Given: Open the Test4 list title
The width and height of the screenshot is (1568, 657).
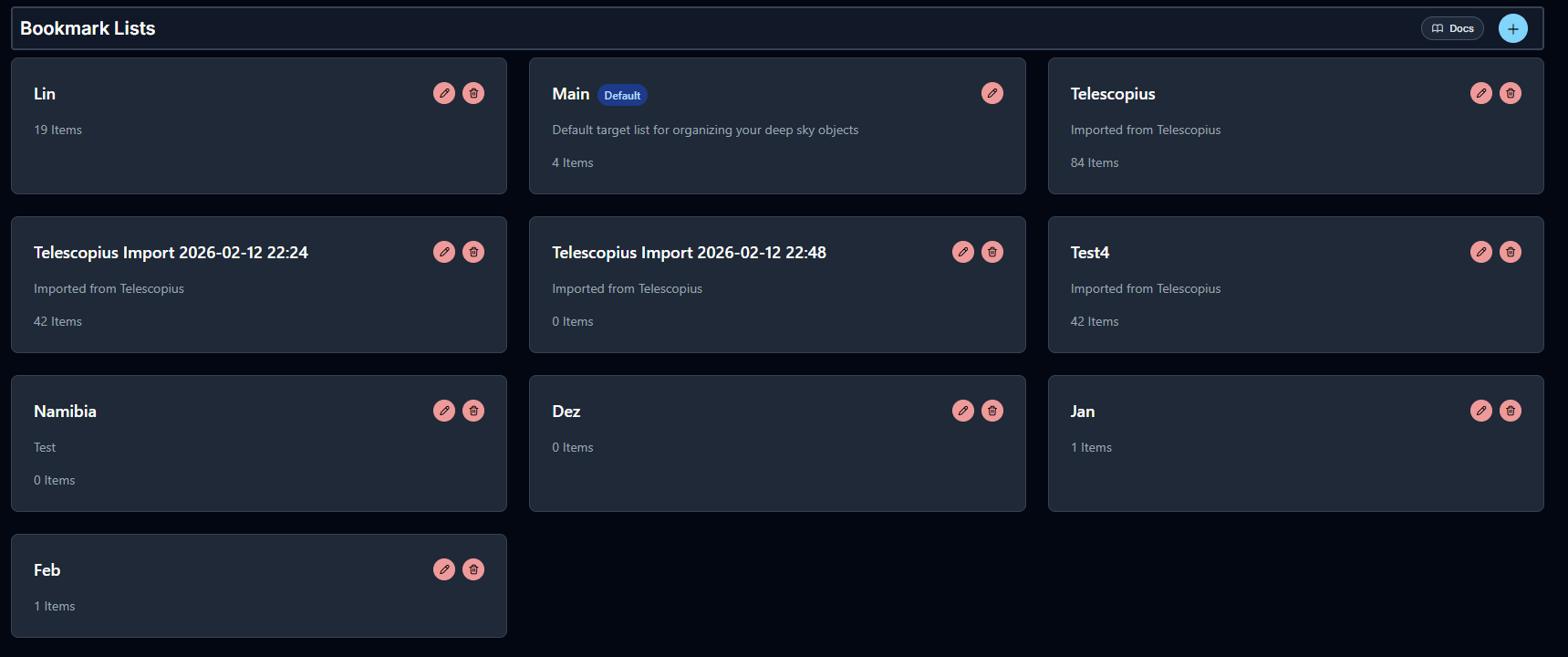Looking at the screenshot, I should [1090, 253].
